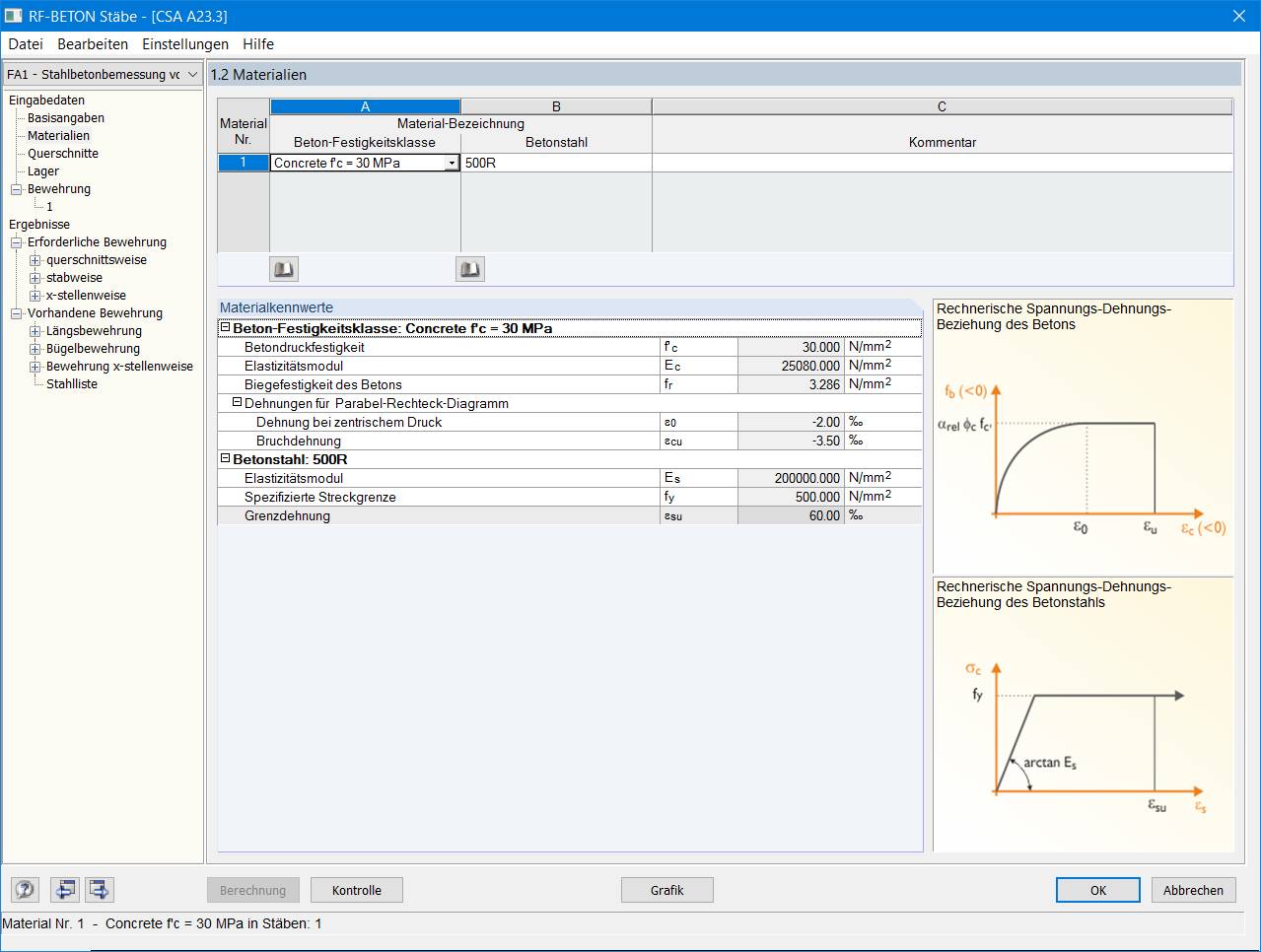
Task: Click column B header
Action: 556,106
